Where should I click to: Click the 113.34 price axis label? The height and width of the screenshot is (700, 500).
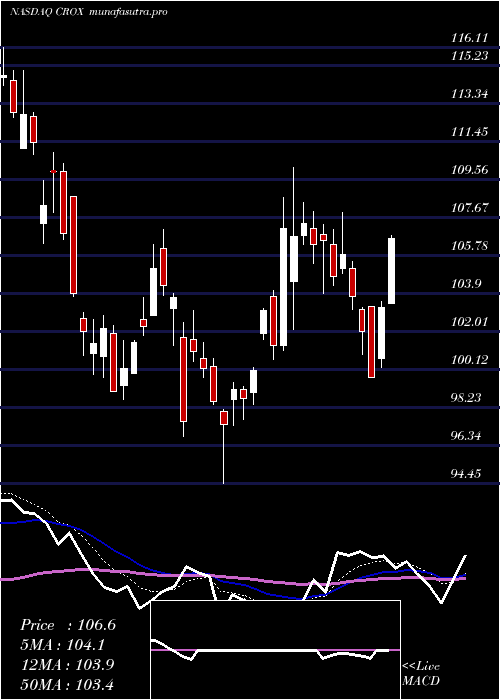(469, 94)
